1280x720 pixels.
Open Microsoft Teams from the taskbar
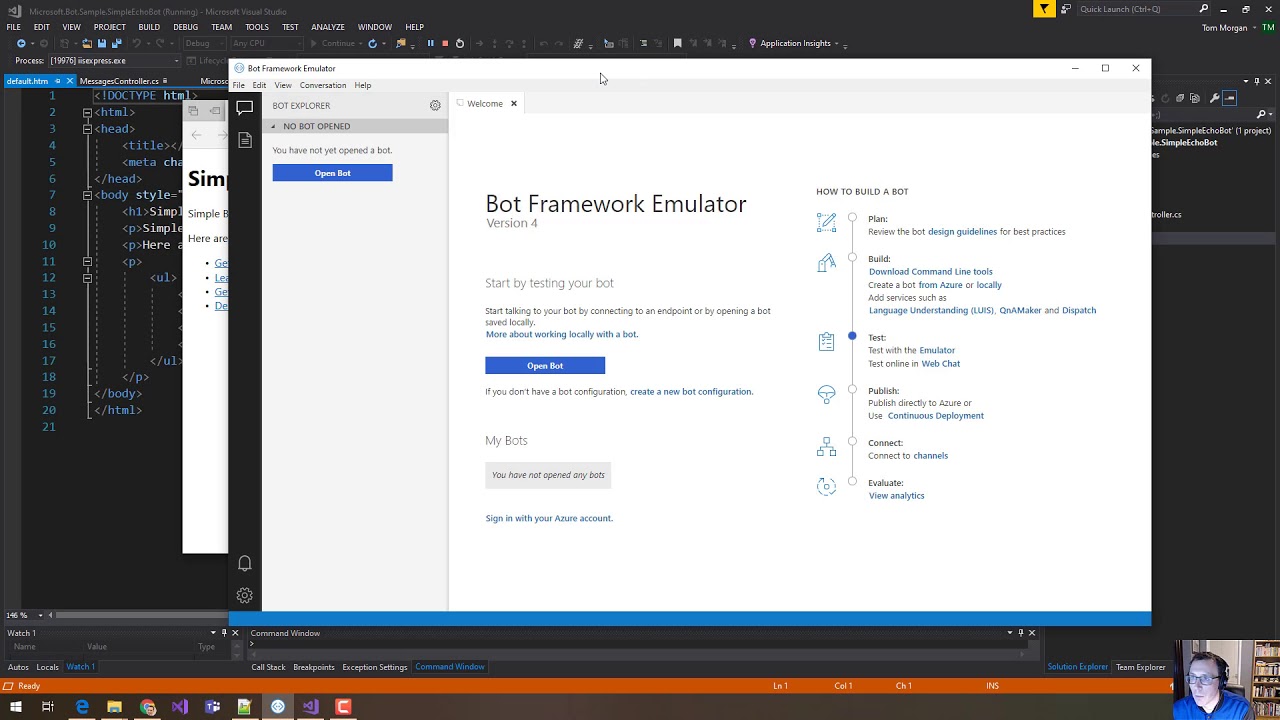[212, 707]
